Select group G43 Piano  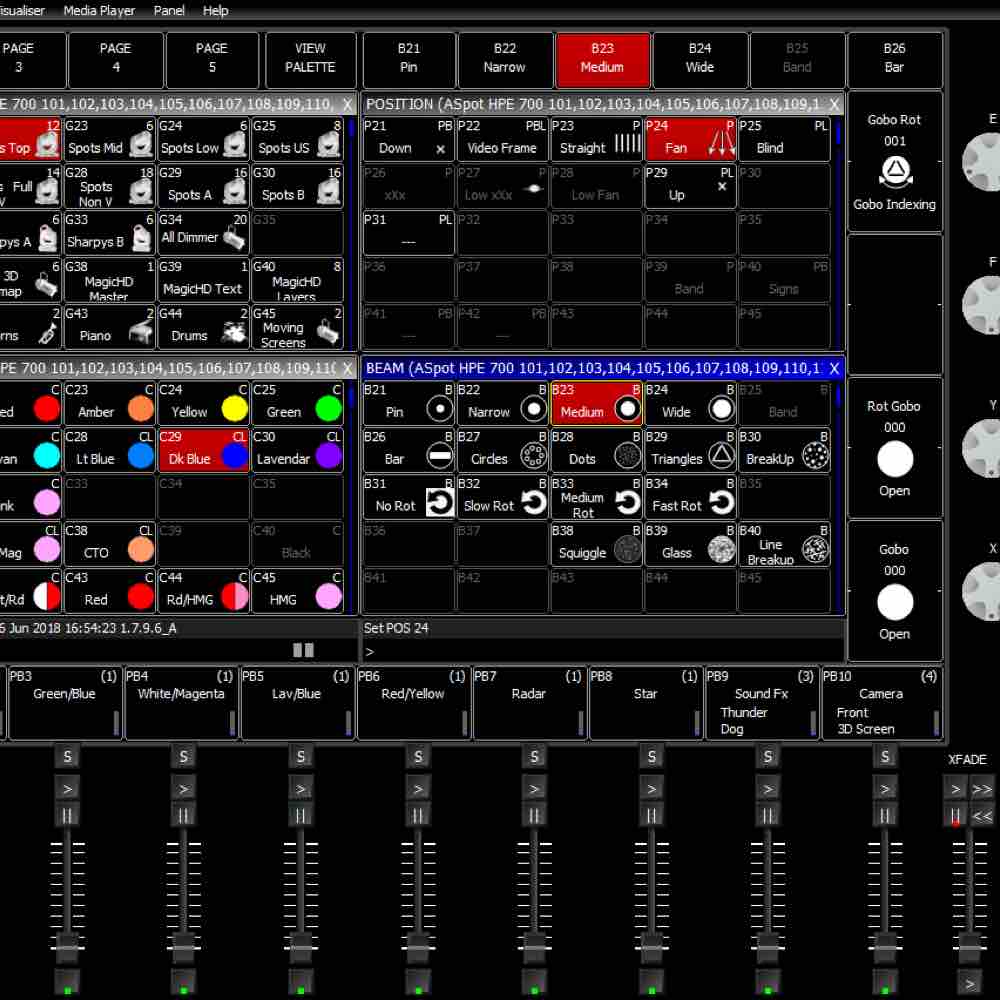point(110,327)
